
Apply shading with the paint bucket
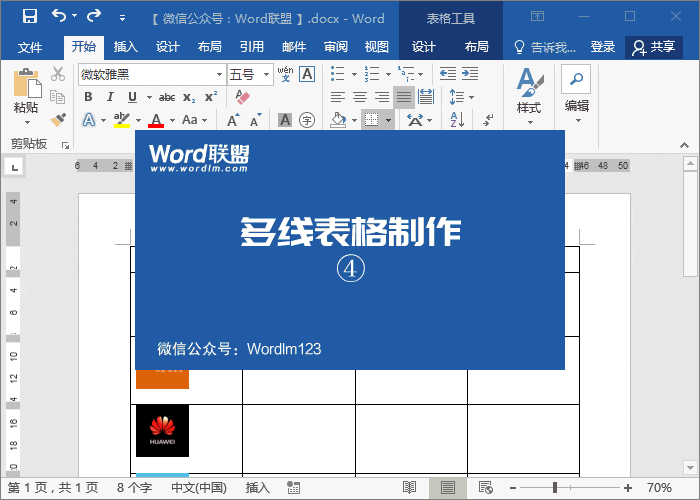coord(338,120)
